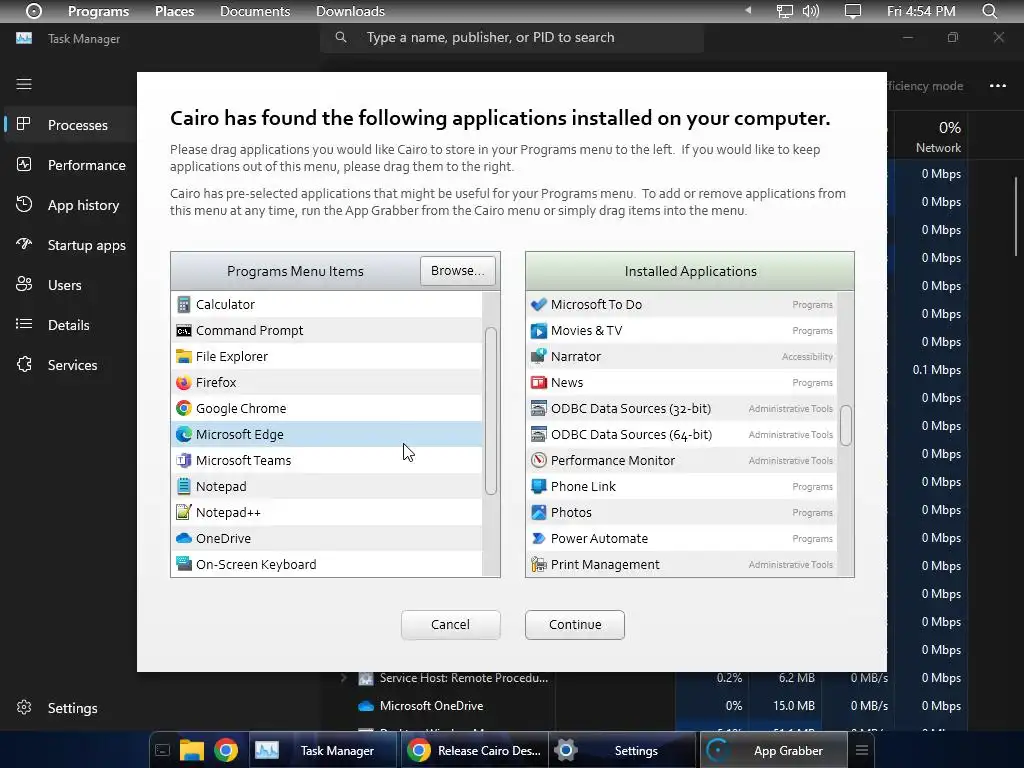Click the Movies & TV icon

[538, 330]
